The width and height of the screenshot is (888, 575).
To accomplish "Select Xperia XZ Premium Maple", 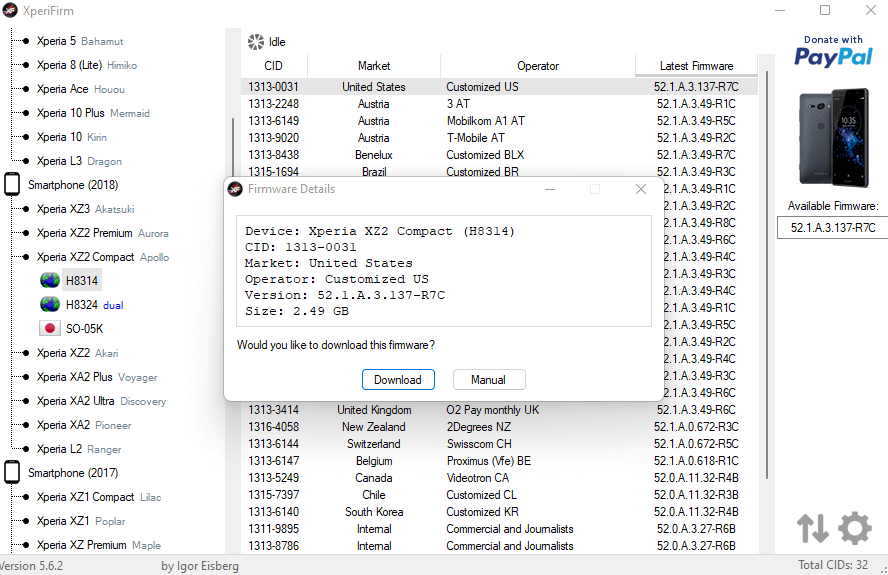I will point(99,545).
